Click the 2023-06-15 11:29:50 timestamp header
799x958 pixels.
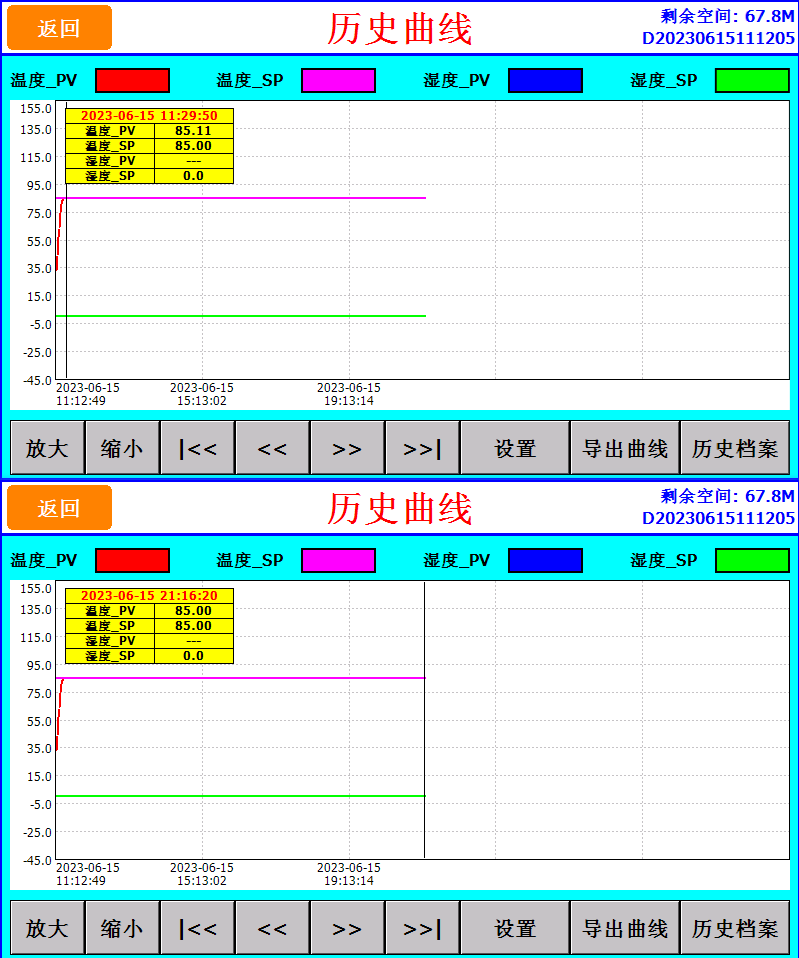[x=149, y=115]
